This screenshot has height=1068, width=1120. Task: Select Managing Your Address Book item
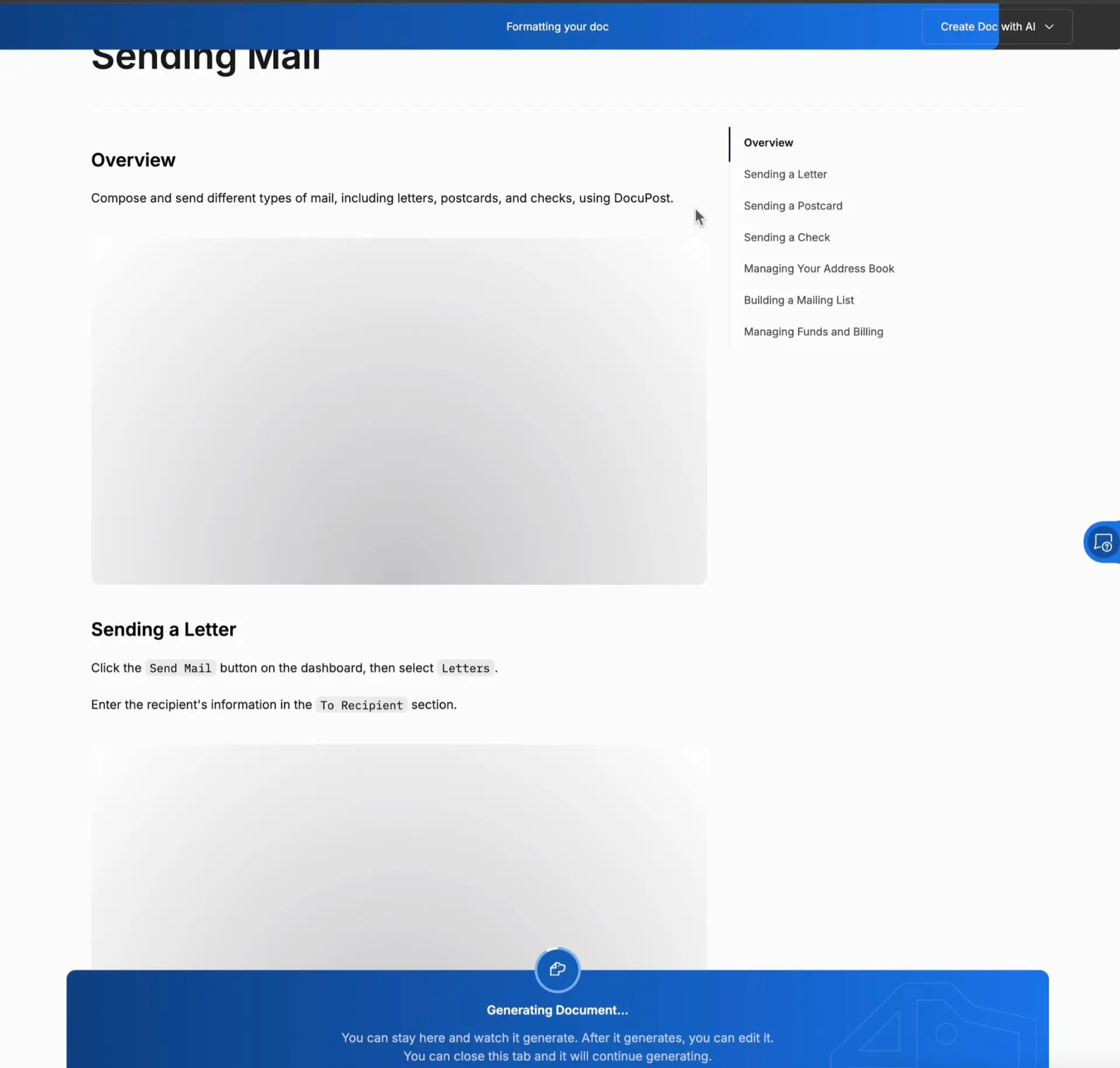818,268
